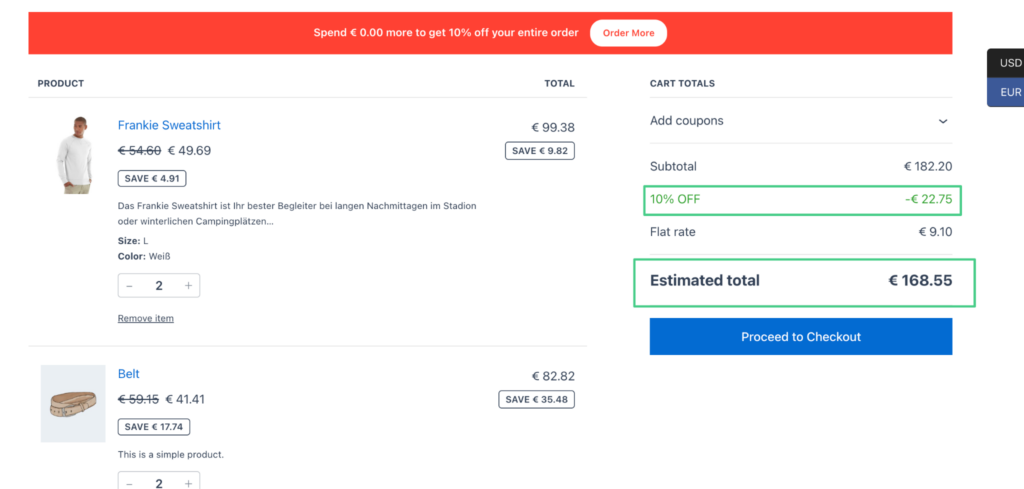Click the Estimated total amount

(920, 281)
